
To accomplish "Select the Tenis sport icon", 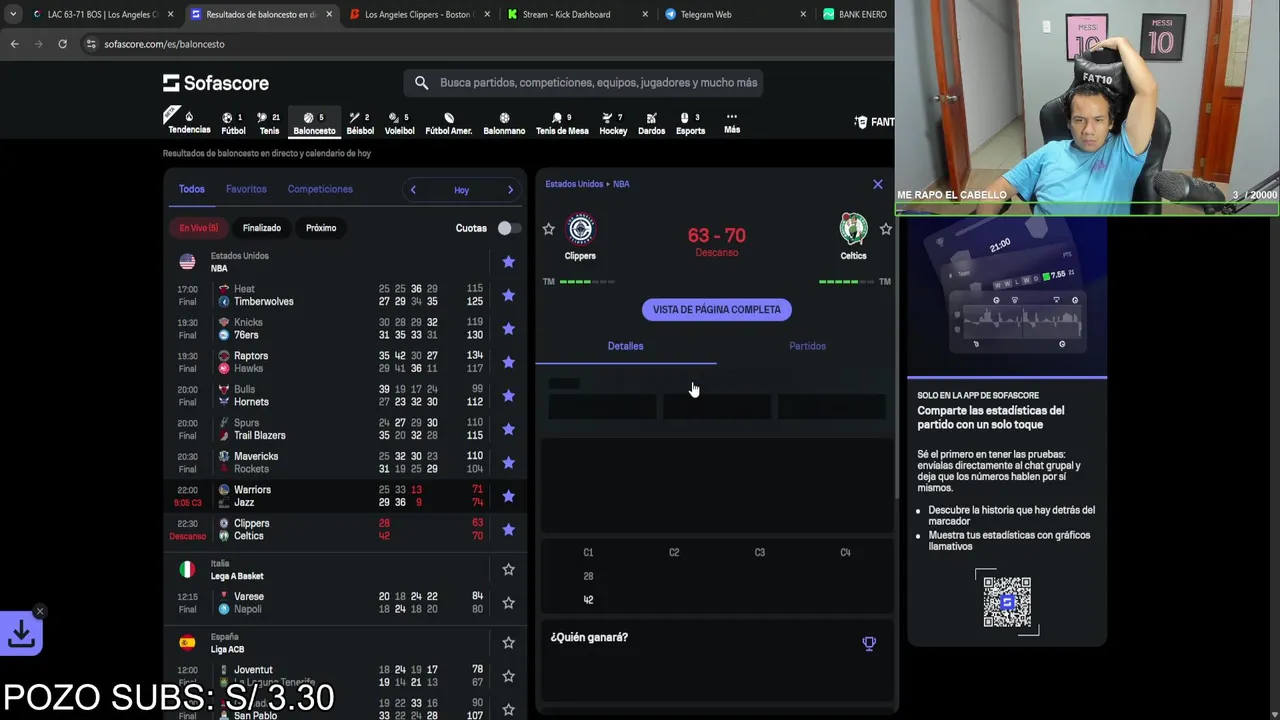I will [269, 123].
